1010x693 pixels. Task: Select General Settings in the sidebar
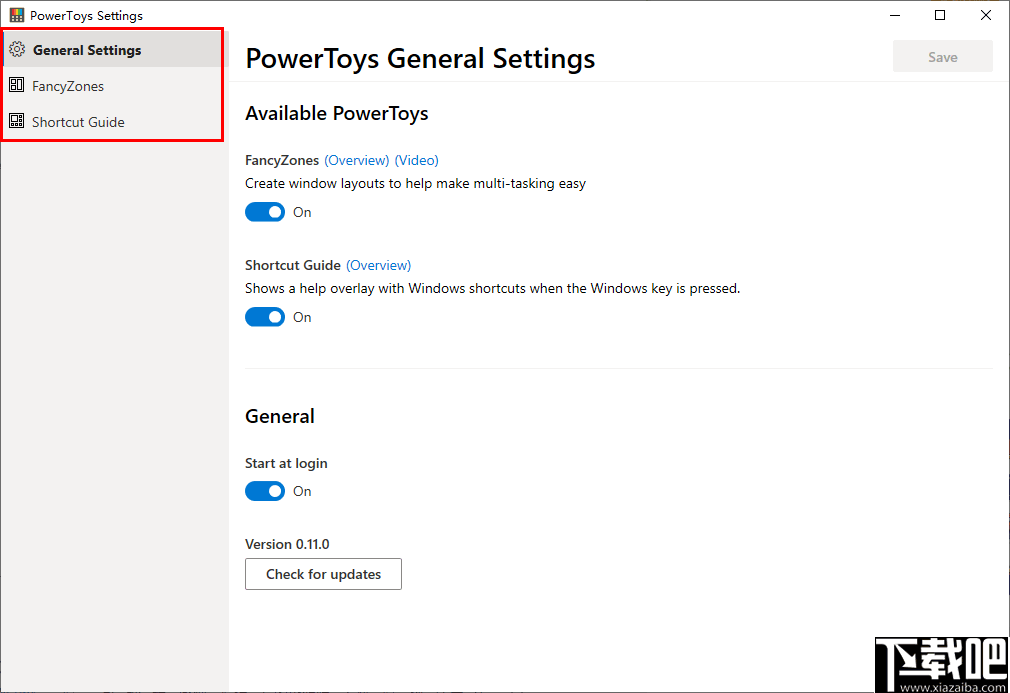coord(86,49)
